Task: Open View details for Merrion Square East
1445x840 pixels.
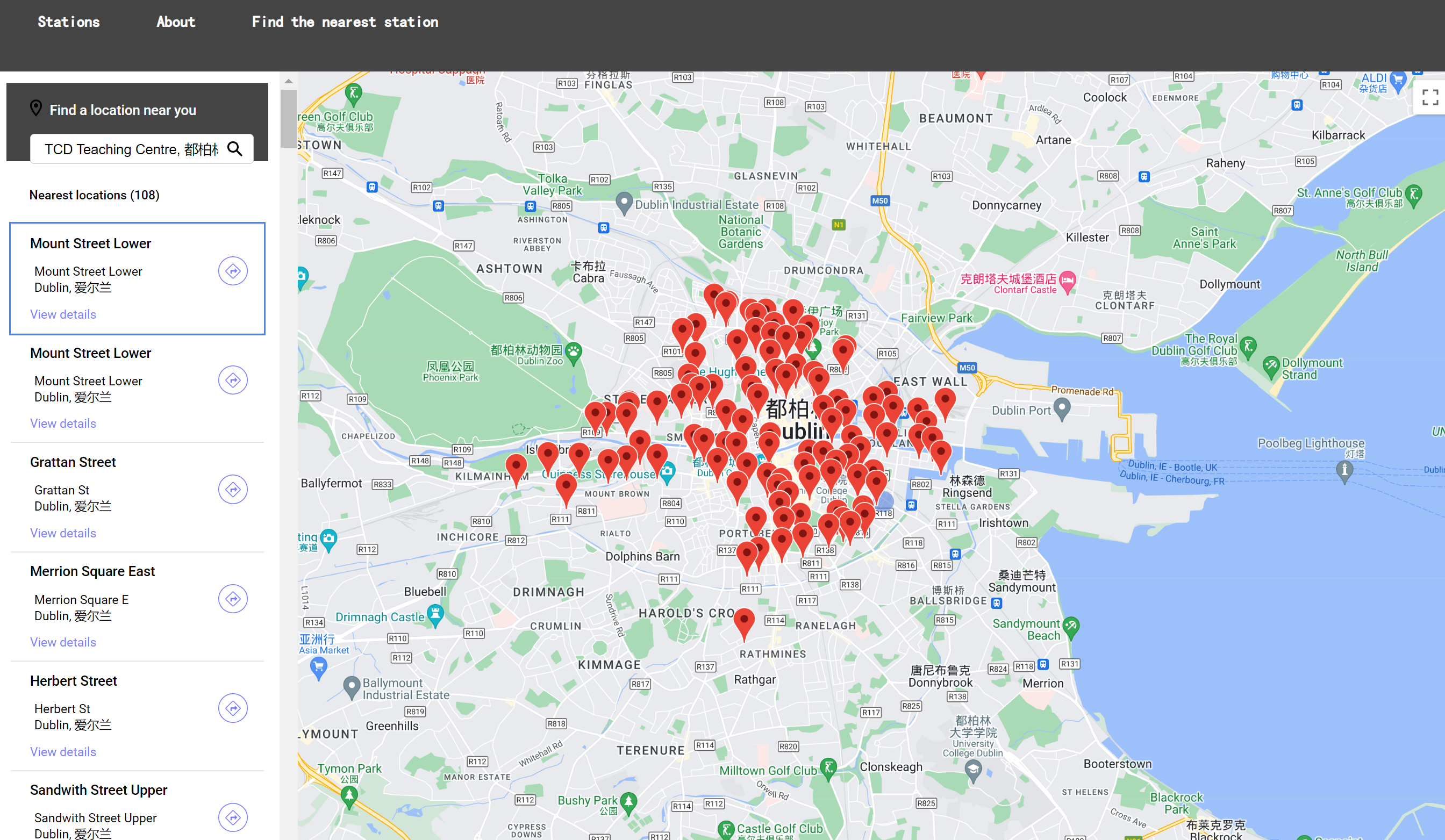Action: 63,642
